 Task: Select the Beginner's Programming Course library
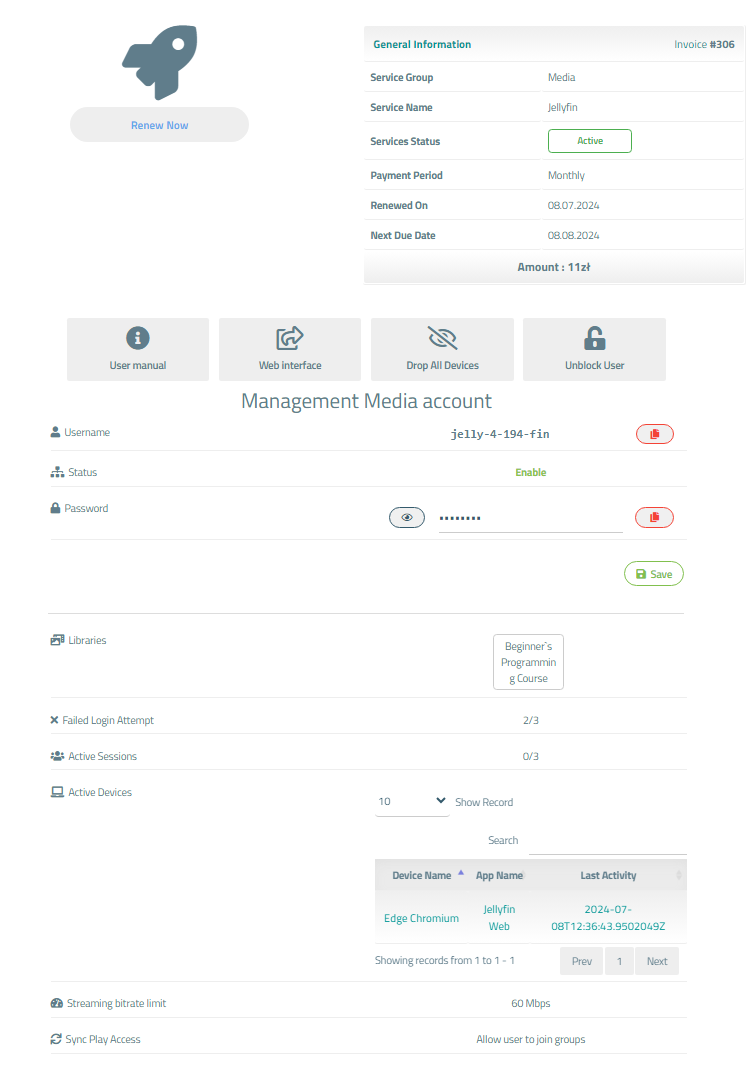coord(529,662)
